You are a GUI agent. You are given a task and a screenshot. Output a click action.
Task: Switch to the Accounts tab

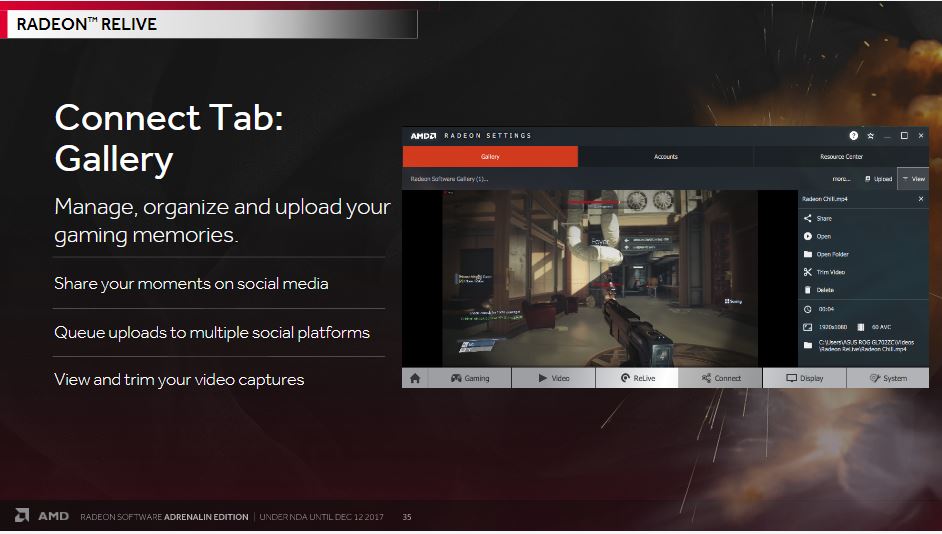click(x=666, y=156)
